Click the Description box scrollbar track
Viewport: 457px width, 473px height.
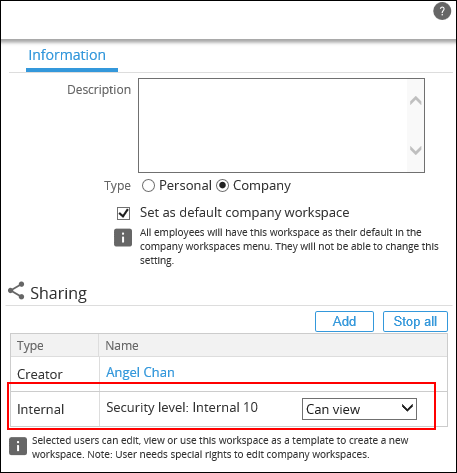(x=415, y=126)
